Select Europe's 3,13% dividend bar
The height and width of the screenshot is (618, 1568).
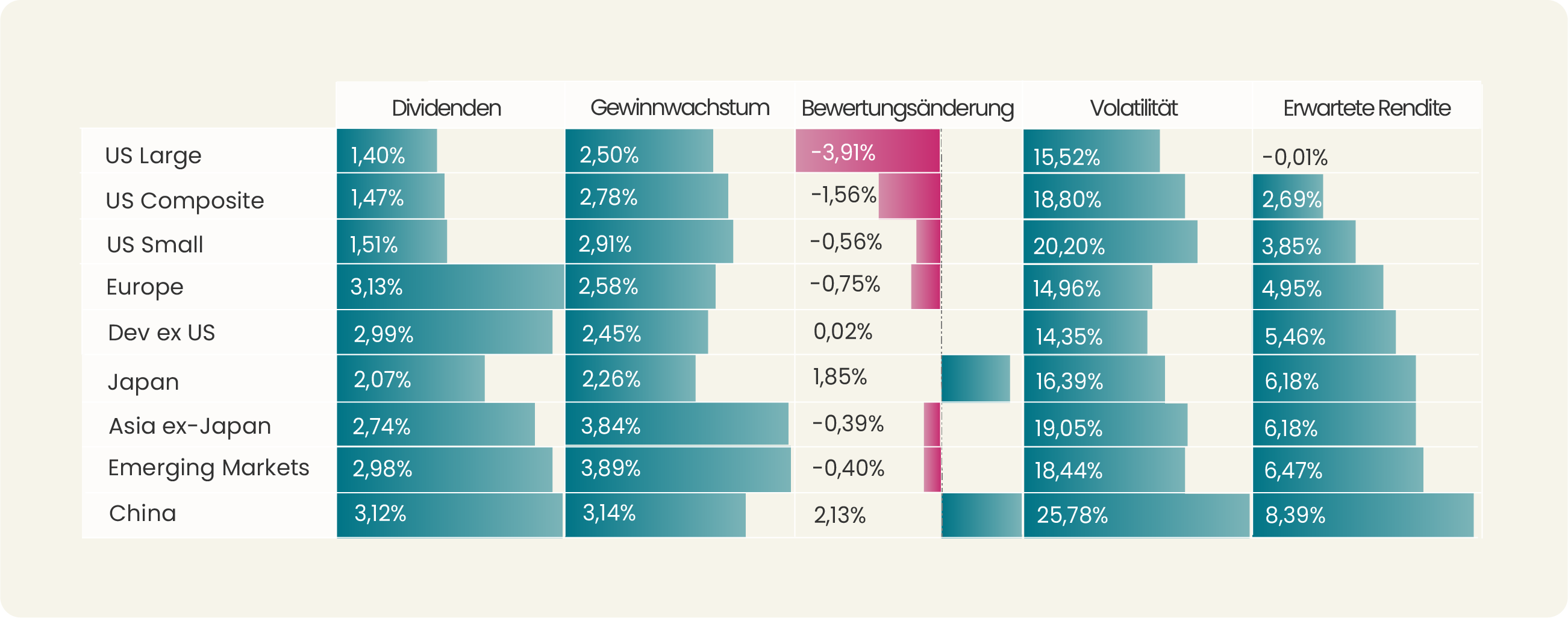[450, 287]
